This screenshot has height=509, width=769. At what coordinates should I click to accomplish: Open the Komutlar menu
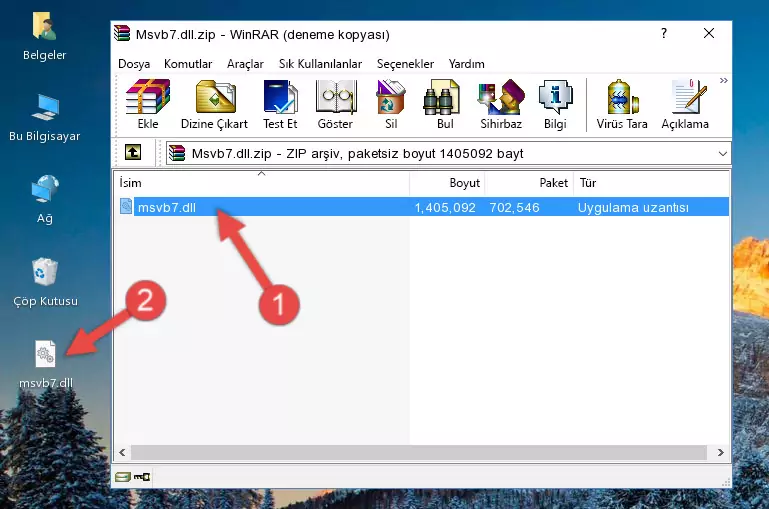[x=188, y=64]
